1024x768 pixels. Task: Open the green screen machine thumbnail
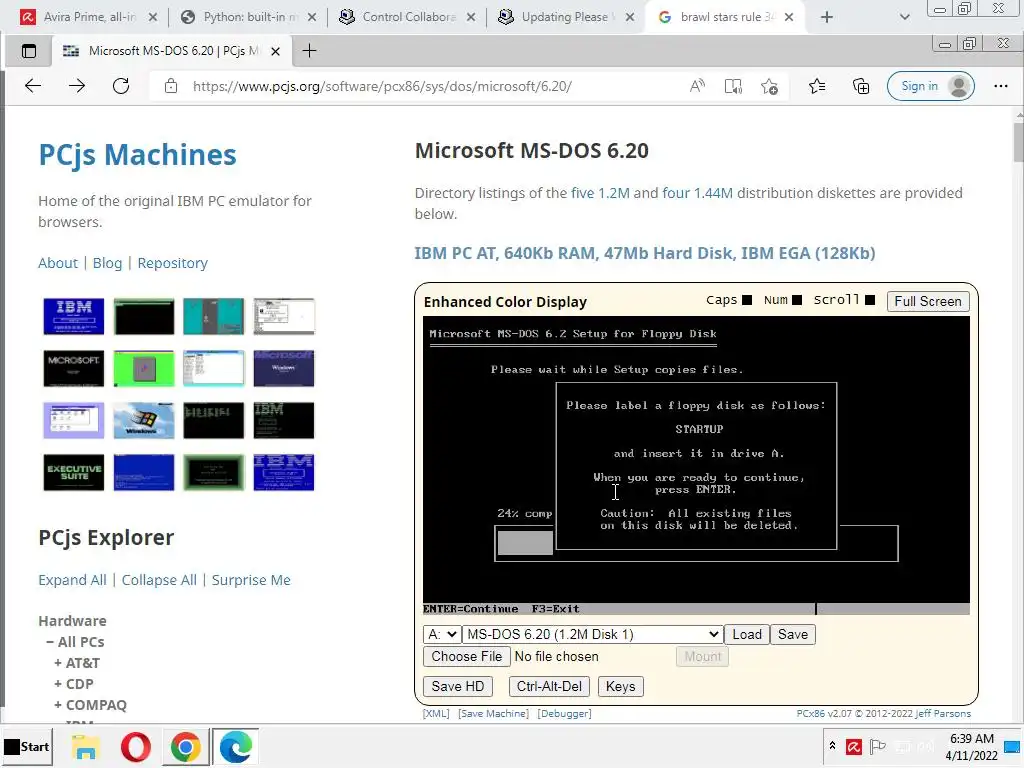click(144, 368)
